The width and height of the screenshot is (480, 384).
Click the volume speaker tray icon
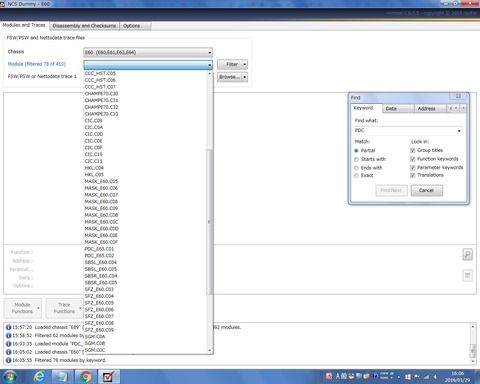coord(435,377)
